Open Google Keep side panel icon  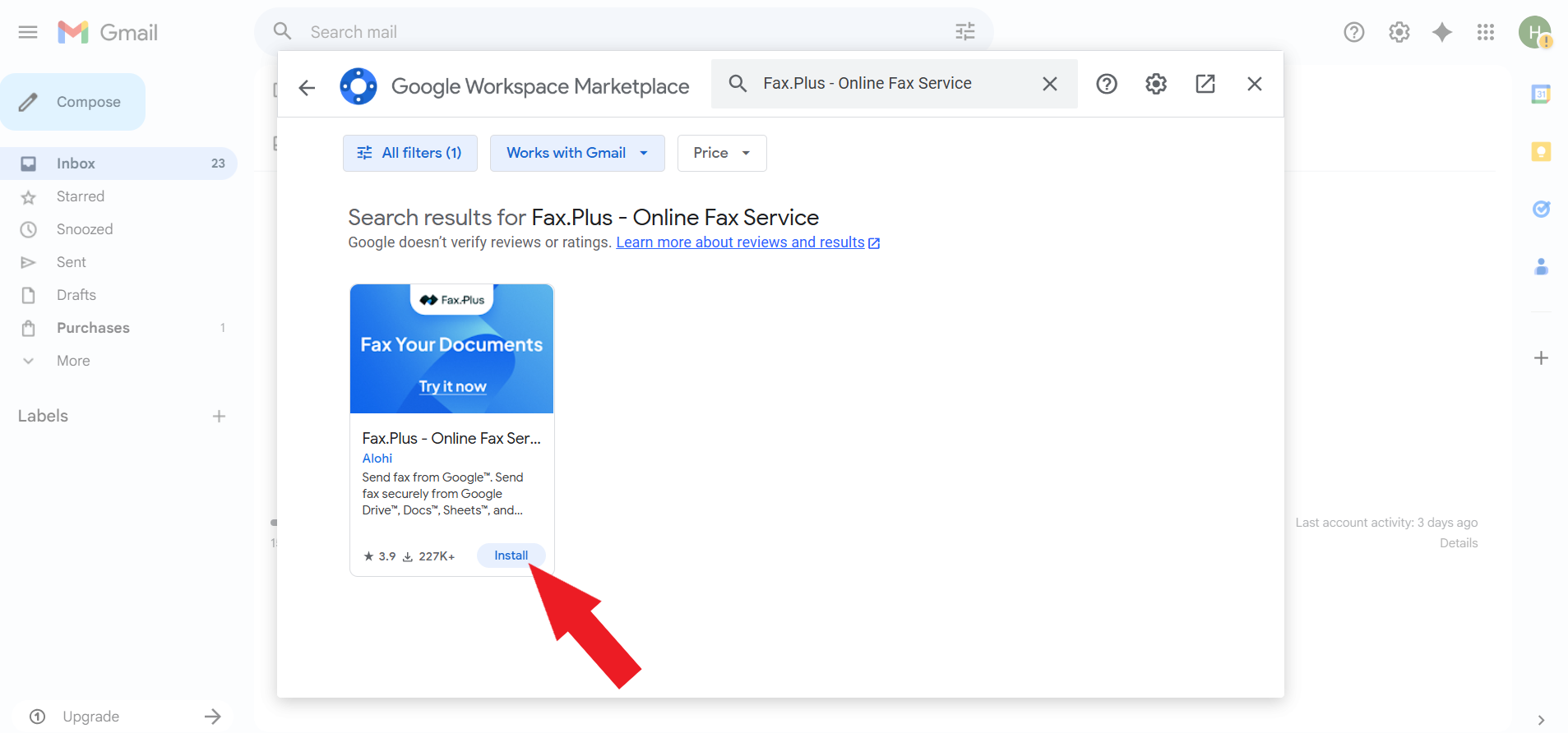tap(1541, 151)
